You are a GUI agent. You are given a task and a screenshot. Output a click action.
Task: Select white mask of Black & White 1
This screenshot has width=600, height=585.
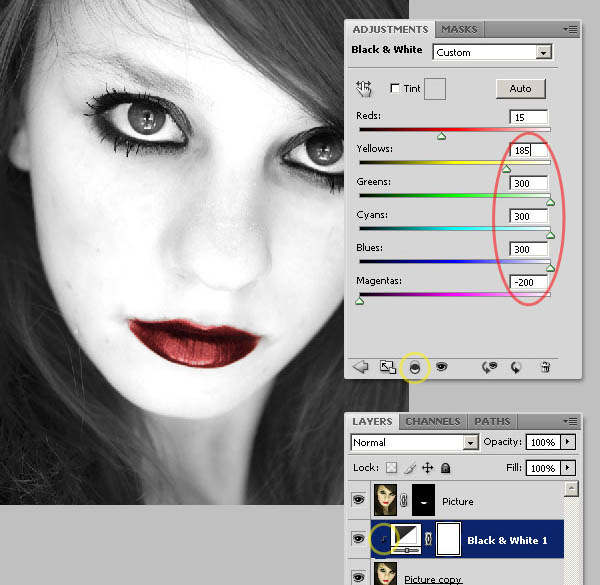(448, 539)
